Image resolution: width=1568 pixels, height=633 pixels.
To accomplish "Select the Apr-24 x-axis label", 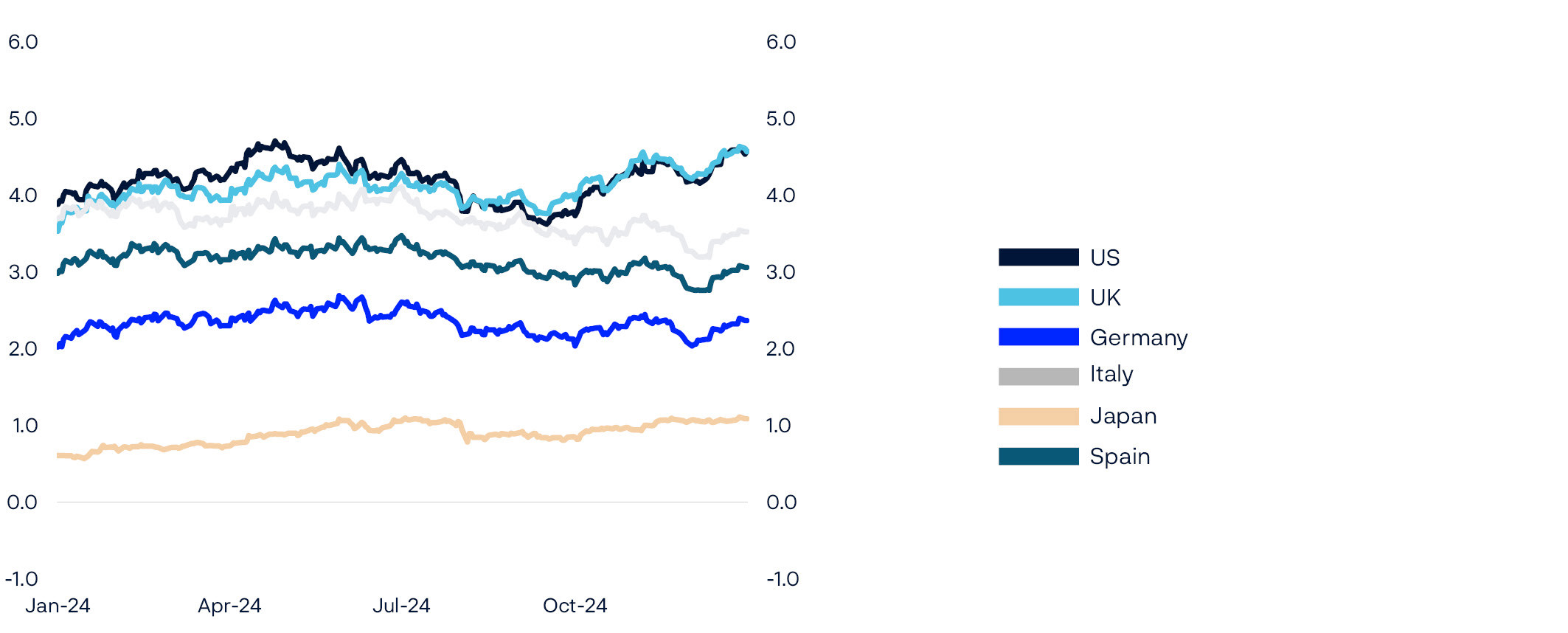I will (229, 606).
